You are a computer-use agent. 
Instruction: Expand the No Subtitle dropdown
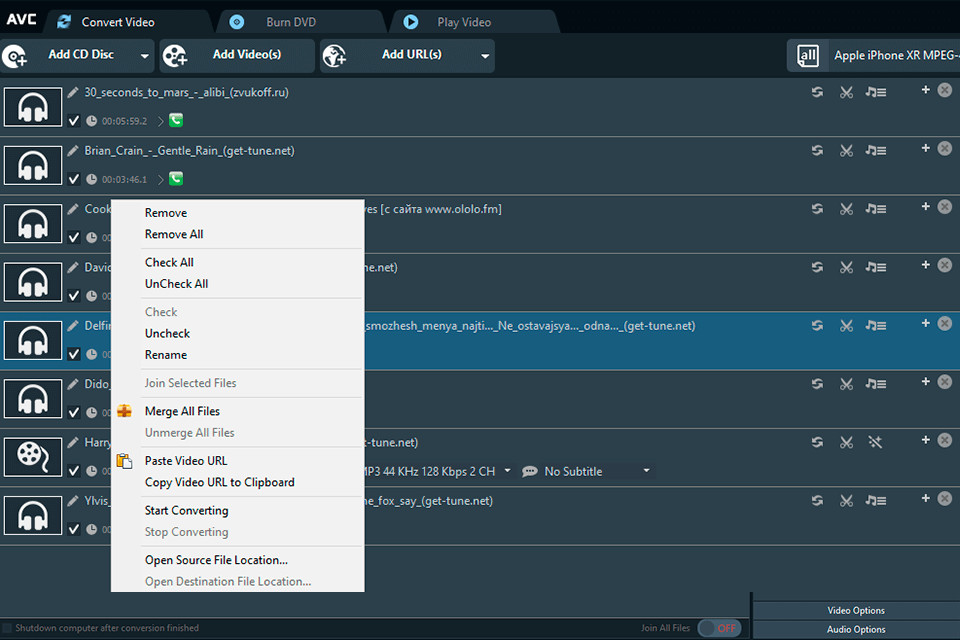pyautogui.click(x=646, y=470)
